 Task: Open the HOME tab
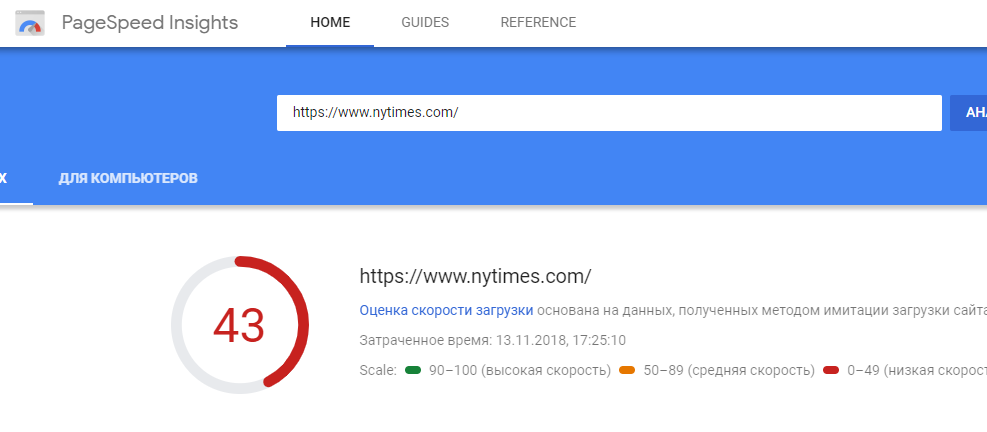[x=330, y=23]
